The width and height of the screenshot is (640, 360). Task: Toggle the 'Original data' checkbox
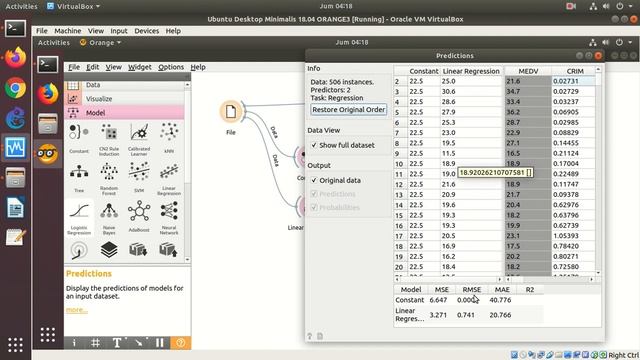(314, 180)
